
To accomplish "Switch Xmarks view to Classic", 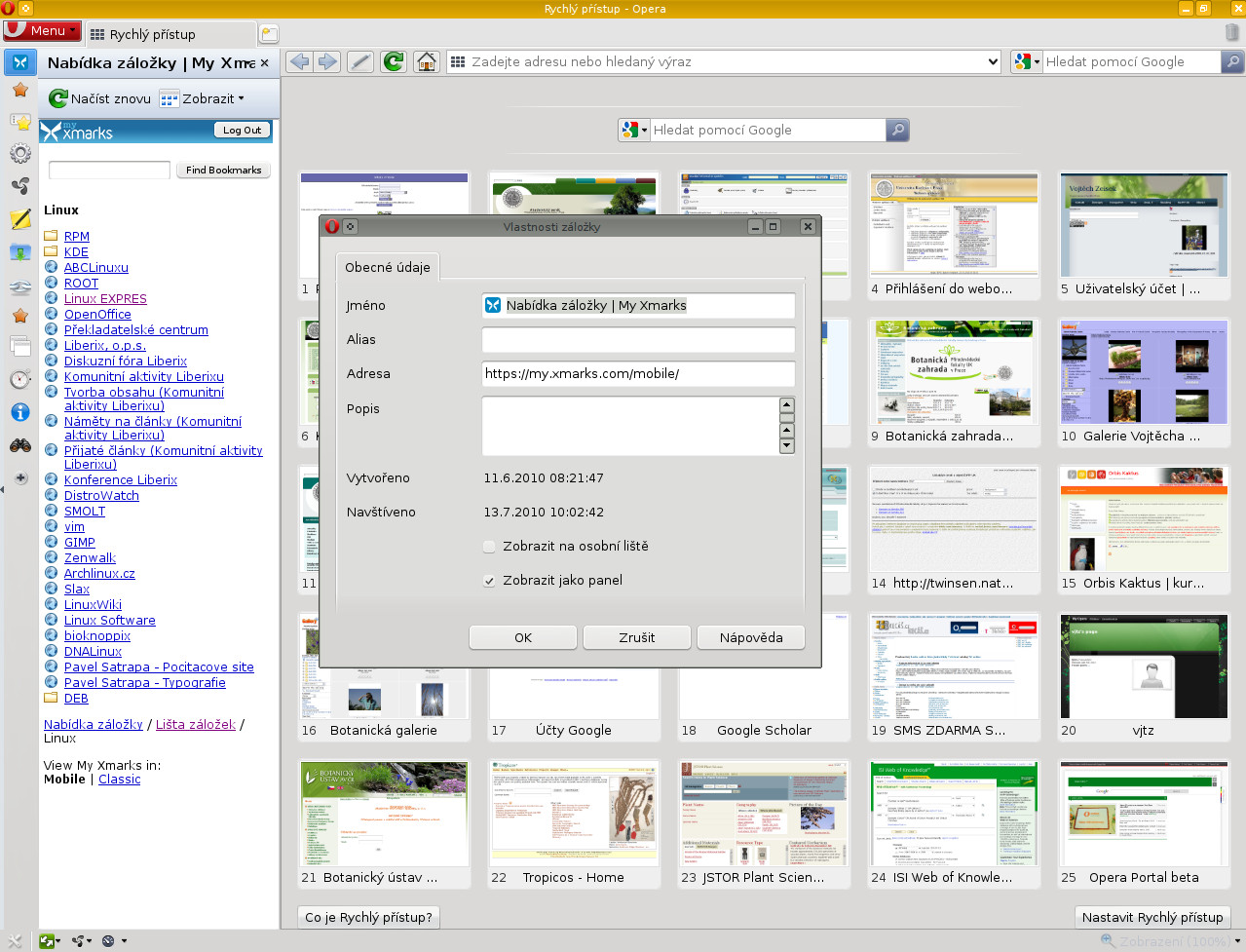I will click(x=119, y=780).
